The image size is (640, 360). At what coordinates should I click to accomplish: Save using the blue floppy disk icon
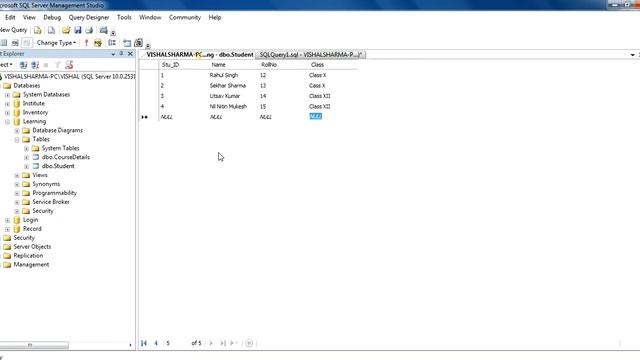(78, 30)
